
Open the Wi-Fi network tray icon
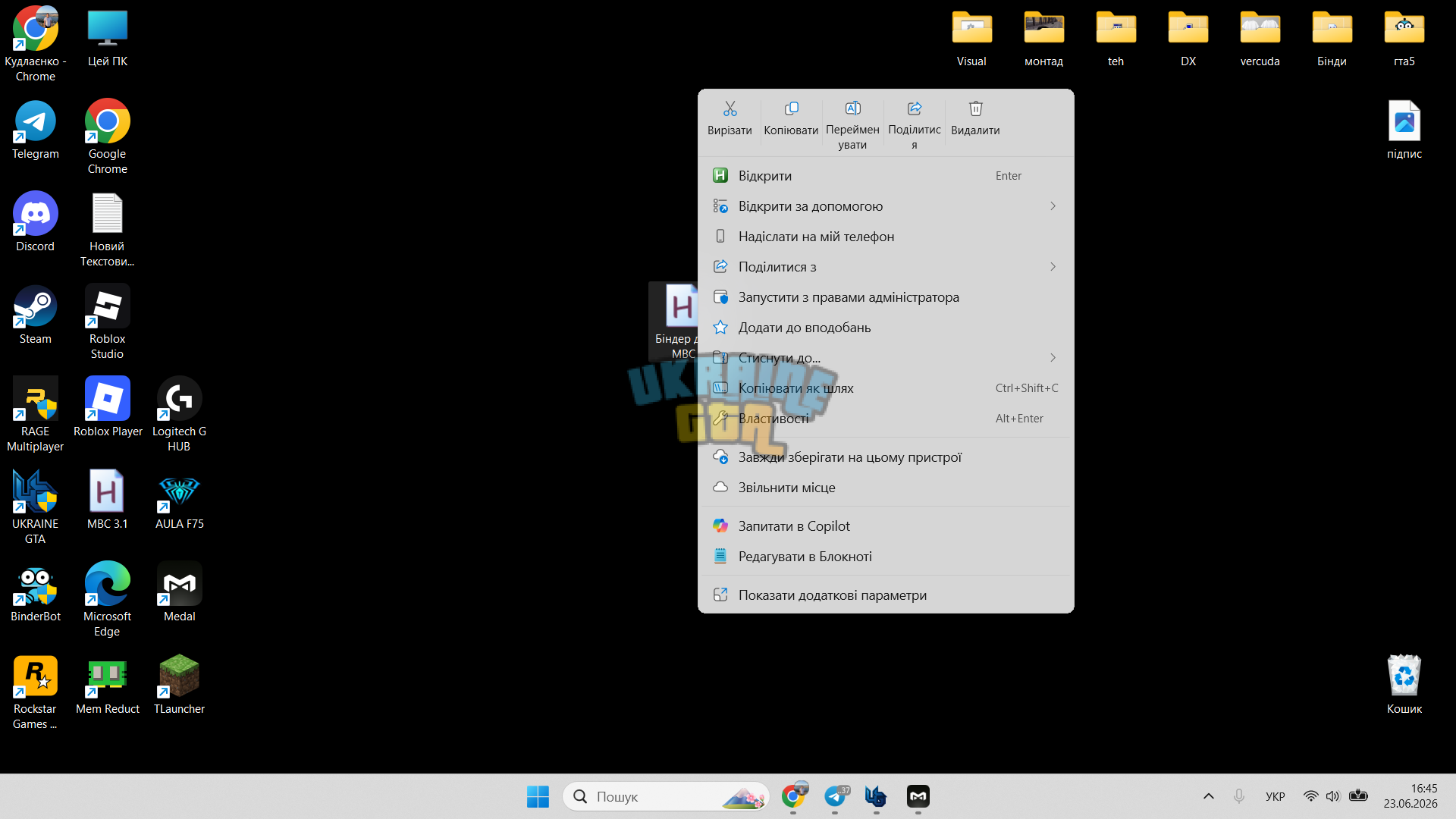coord(1310,796)
